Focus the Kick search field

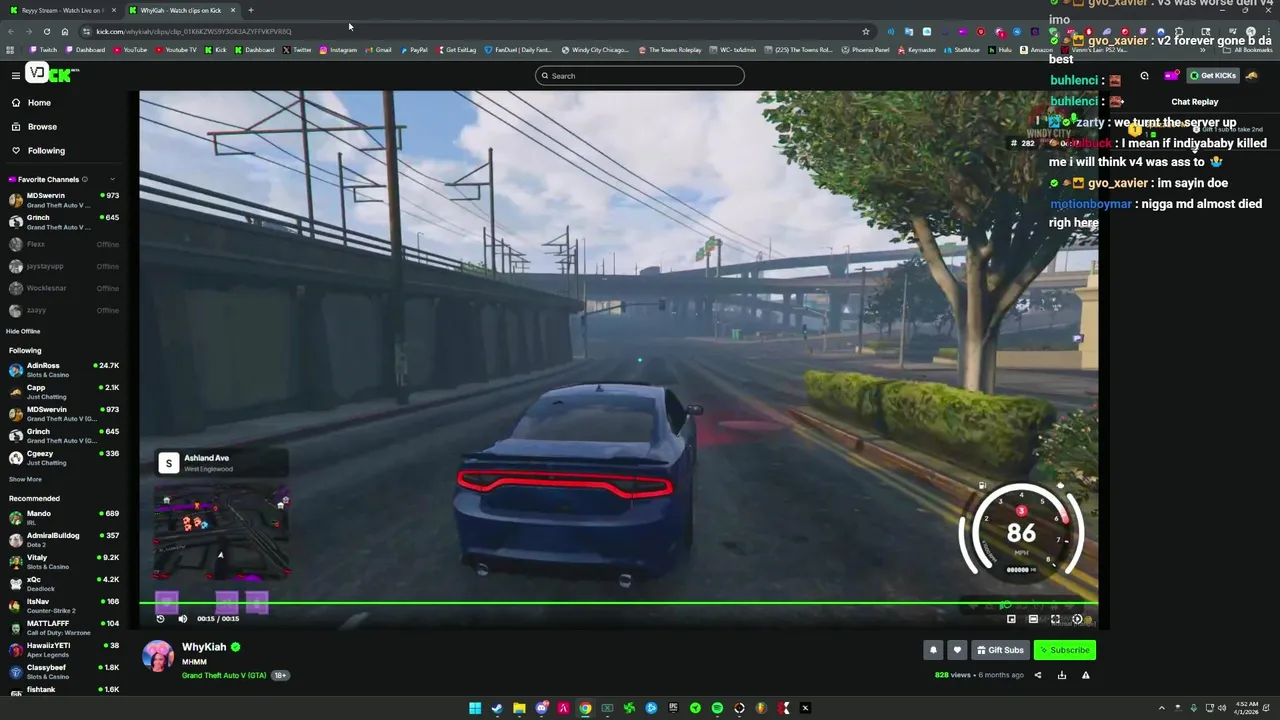tap(640, 76)
